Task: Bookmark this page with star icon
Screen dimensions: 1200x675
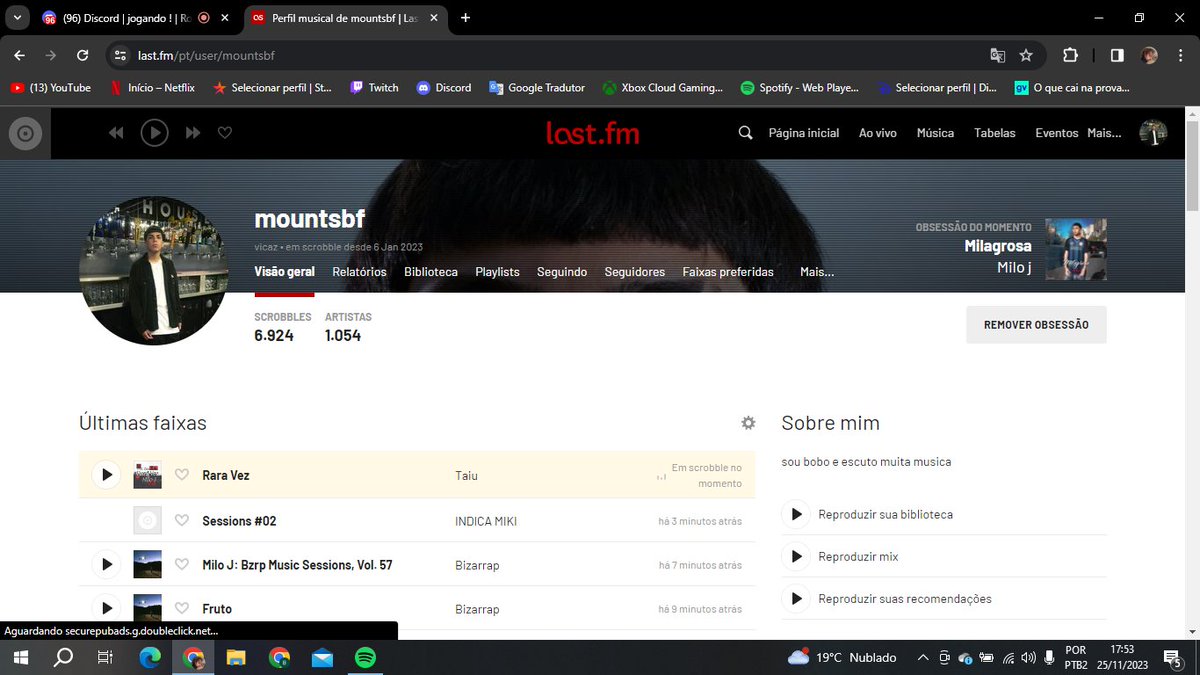Action: [x=1026, y=55]
